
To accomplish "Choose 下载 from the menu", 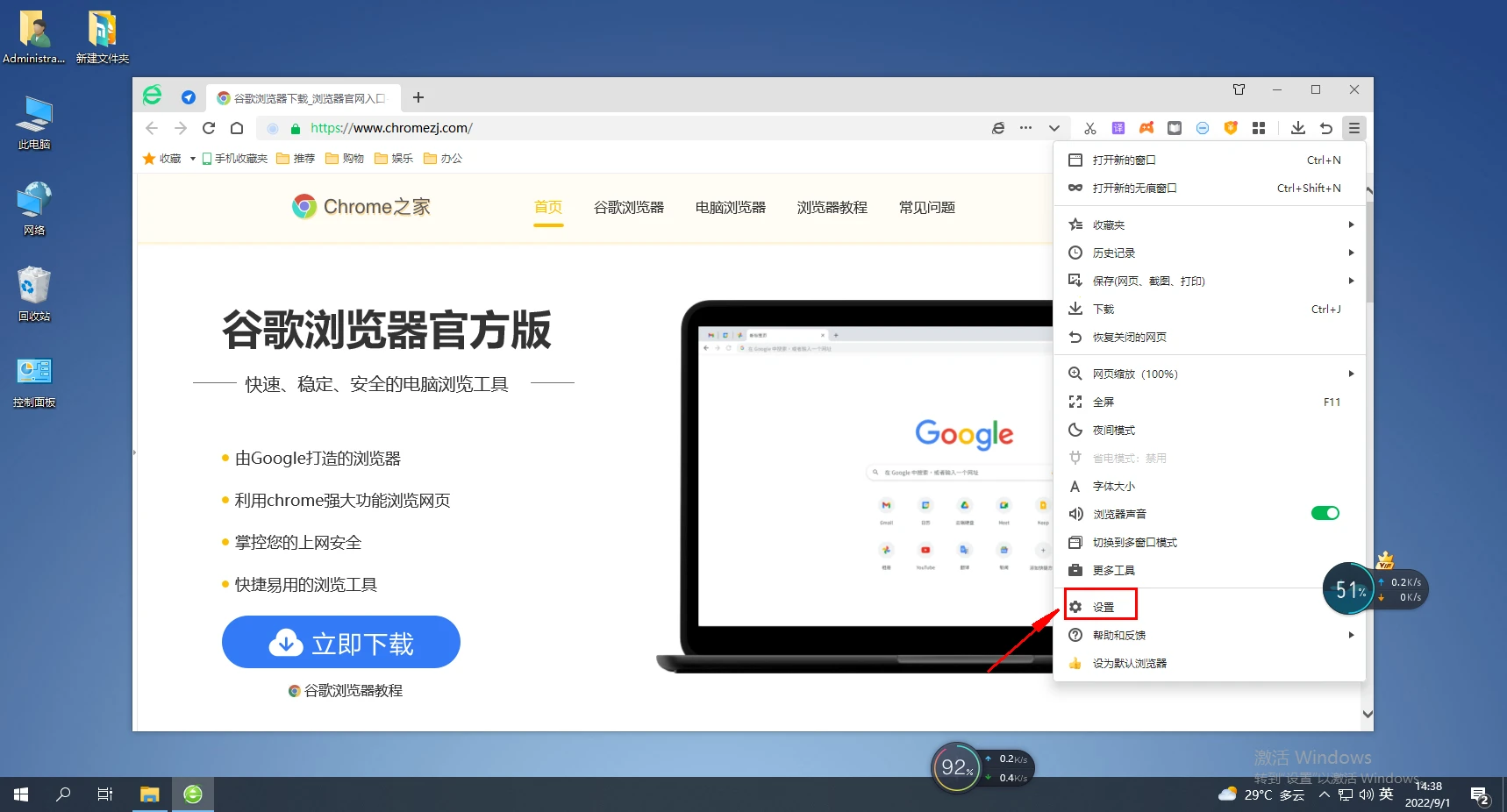I will point(1210,310).
